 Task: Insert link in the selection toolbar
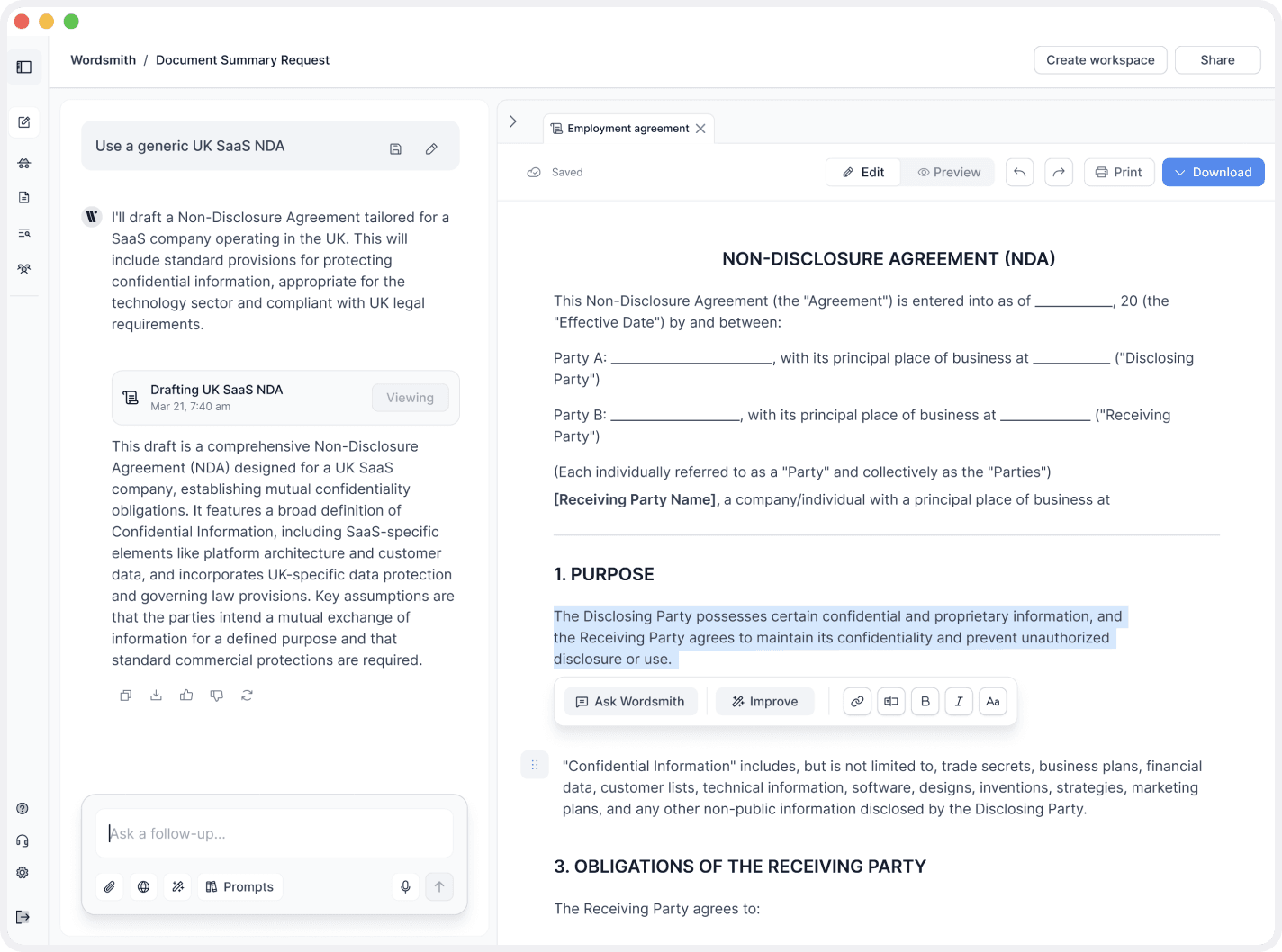tap(857, 701)
